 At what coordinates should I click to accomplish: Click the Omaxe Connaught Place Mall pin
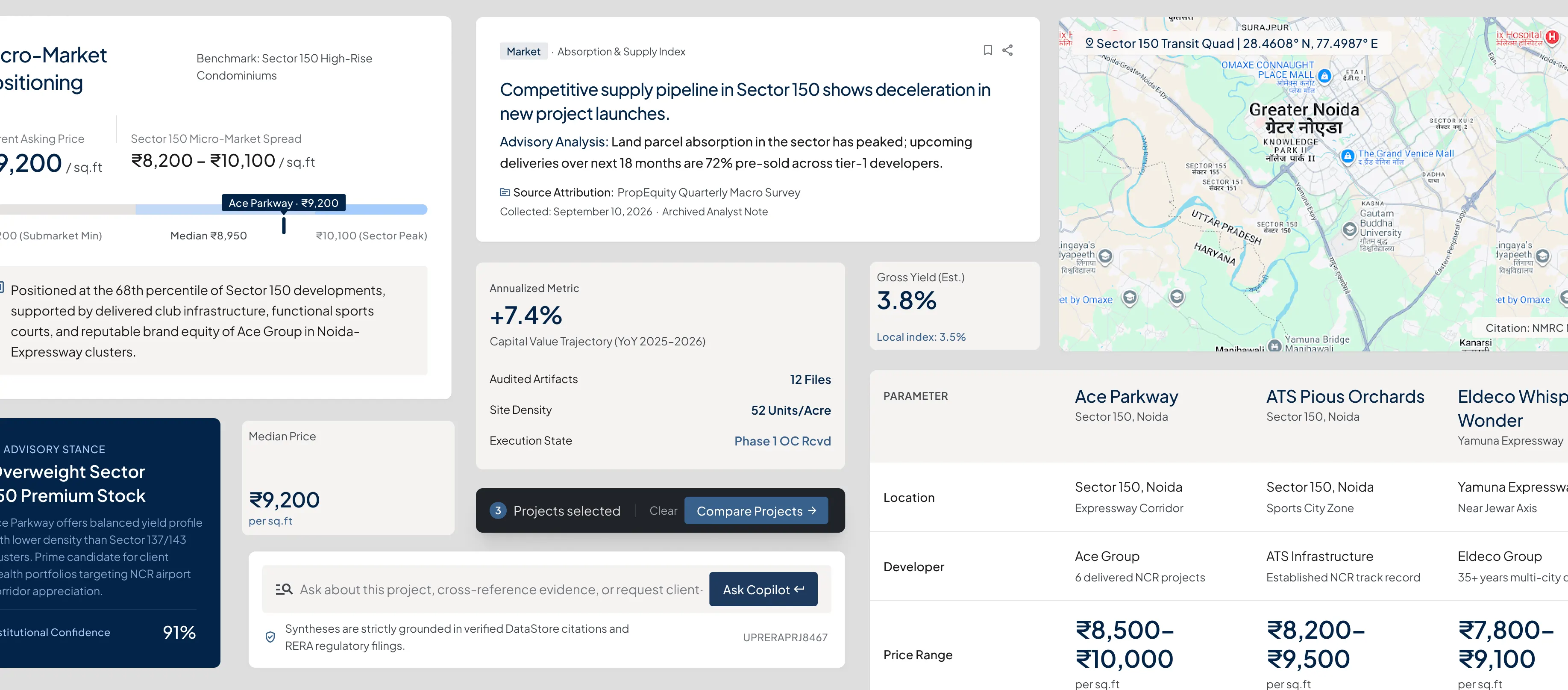coord(1324,76)
